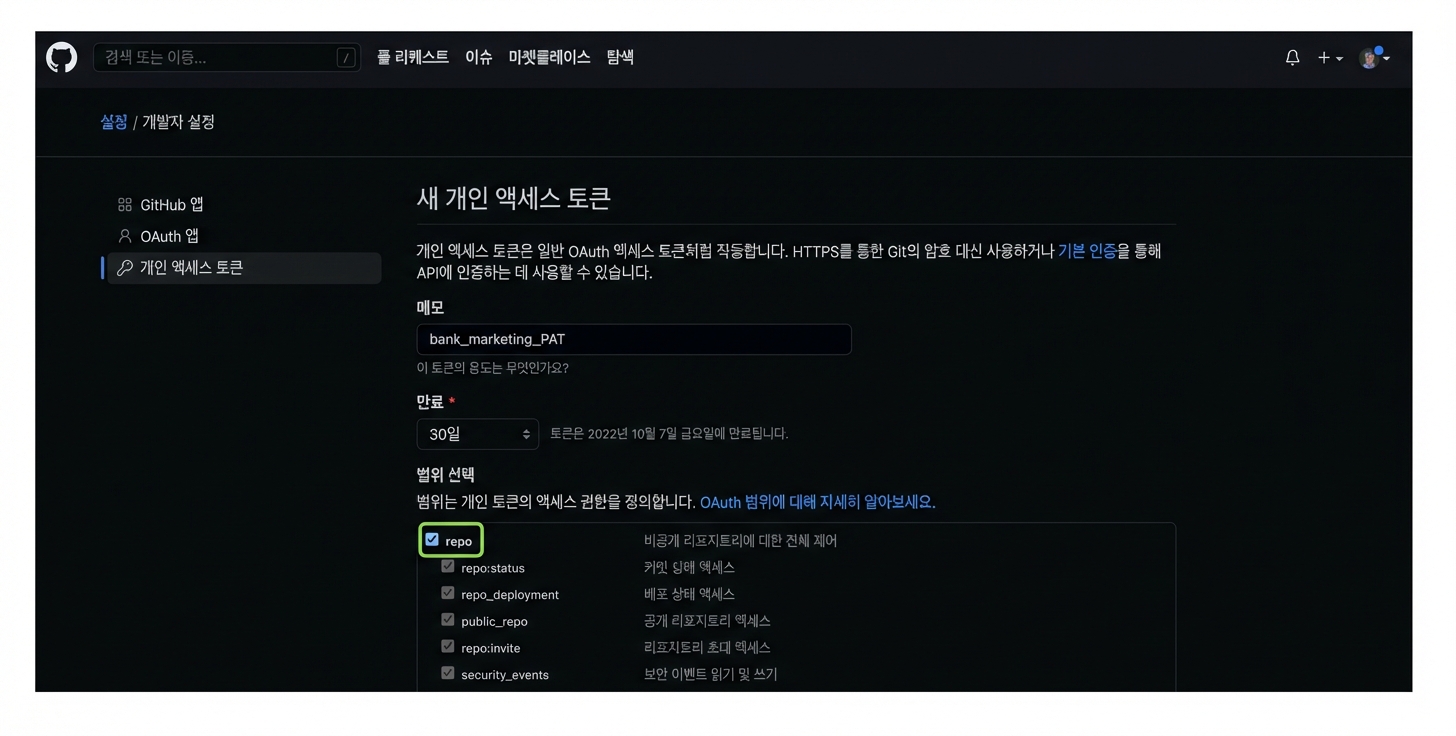Focus the 검색 또는 이동 search box
Viewport: 1456px width, 736px height.
click(227, 58)
